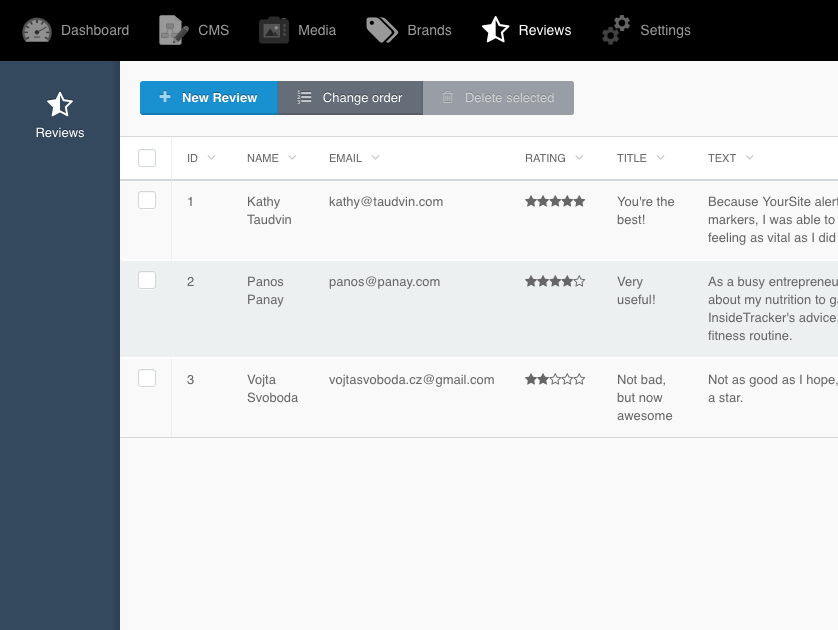Screen dimensions: 838x630
Task: Expand the RATING column chevron
Action: [579, 158]
